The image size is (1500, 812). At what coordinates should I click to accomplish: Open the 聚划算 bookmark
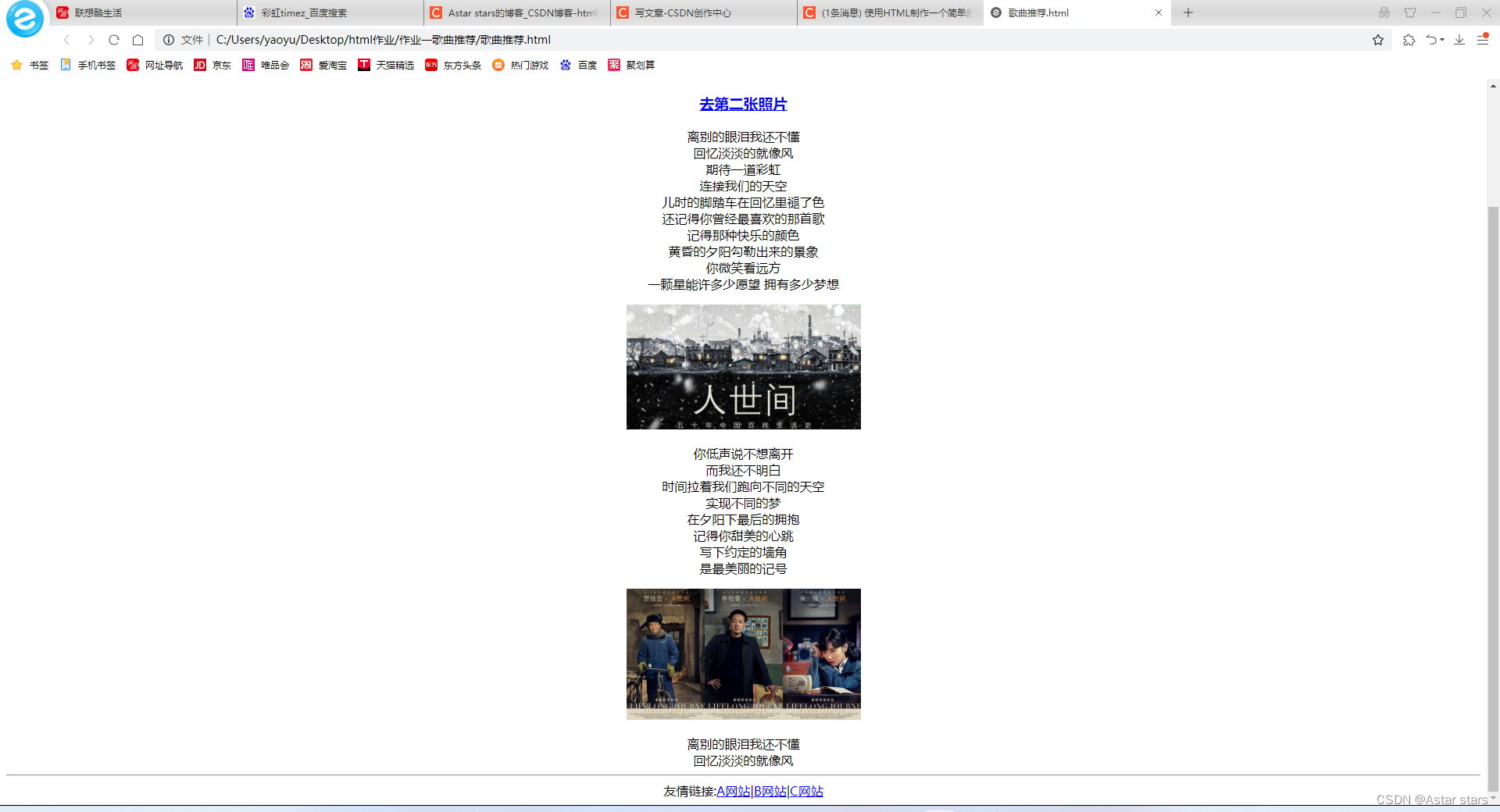coord(631,66)
